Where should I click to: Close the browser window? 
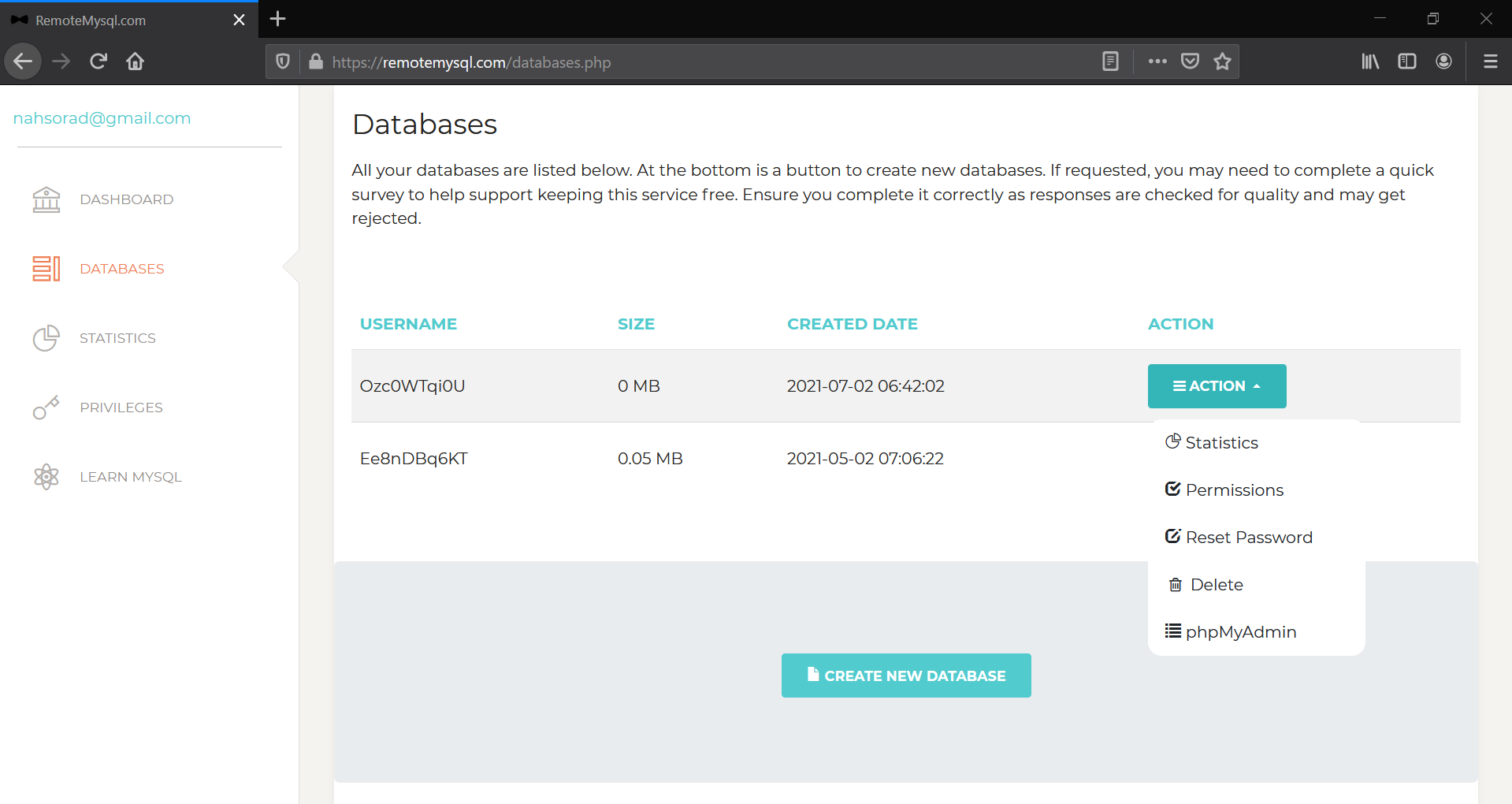[x=1486, y=19]
